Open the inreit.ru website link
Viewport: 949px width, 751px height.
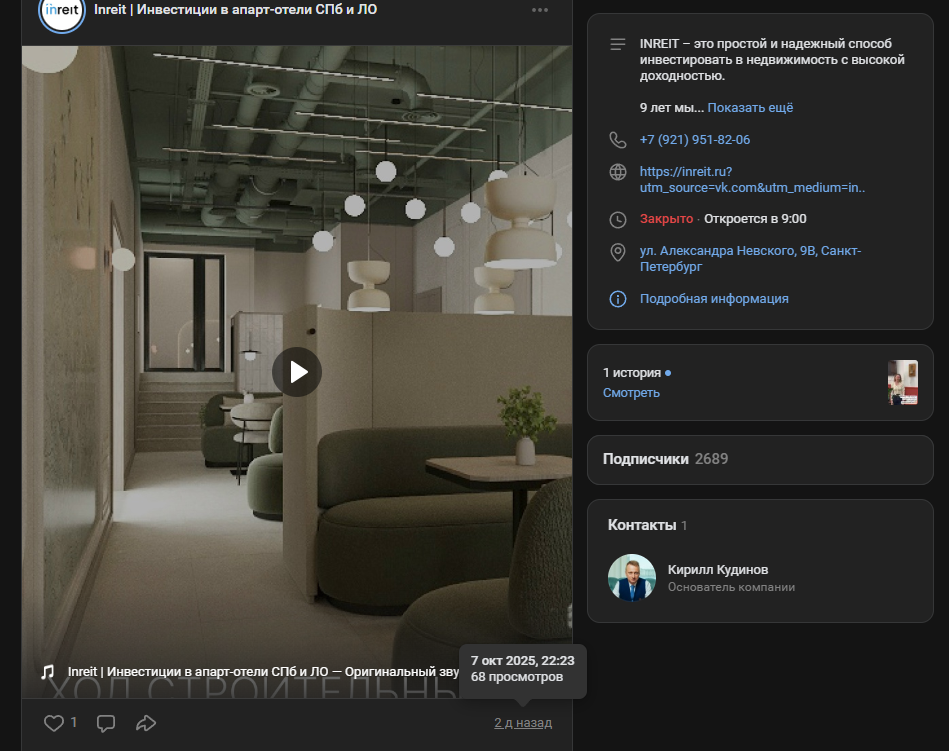click(751, 179)
